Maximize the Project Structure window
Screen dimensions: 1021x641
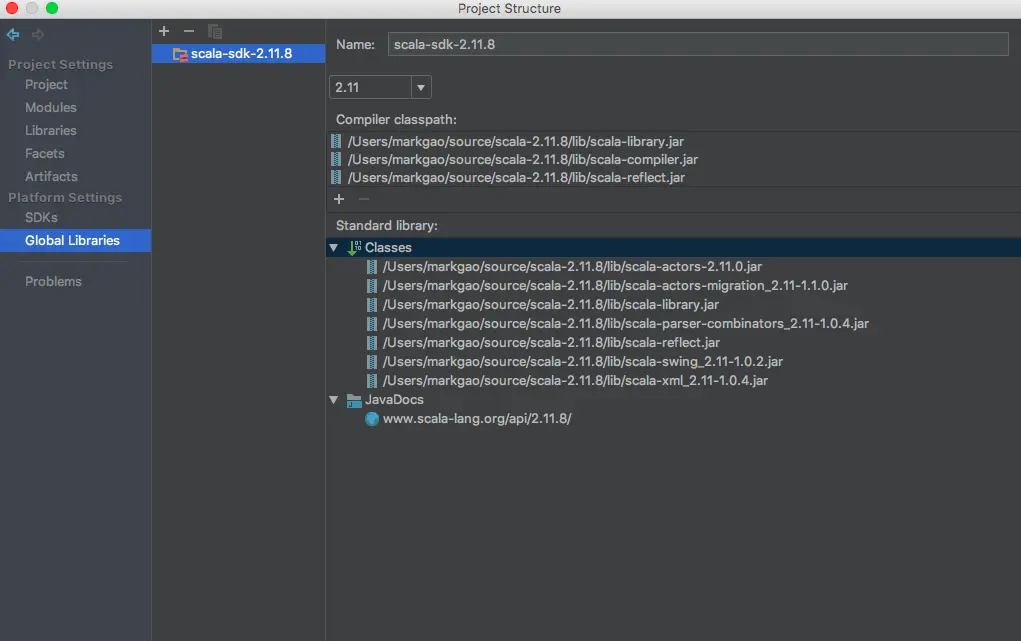52,8
